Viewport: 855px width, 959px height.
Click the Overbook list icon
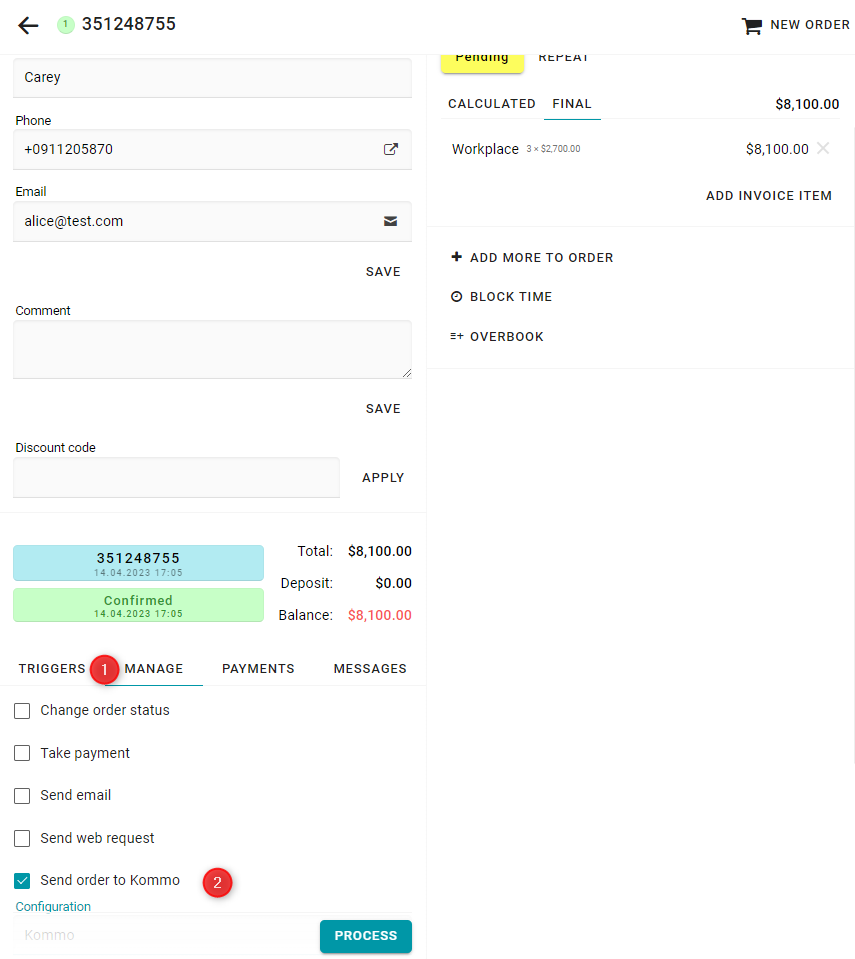click(457, 337)
